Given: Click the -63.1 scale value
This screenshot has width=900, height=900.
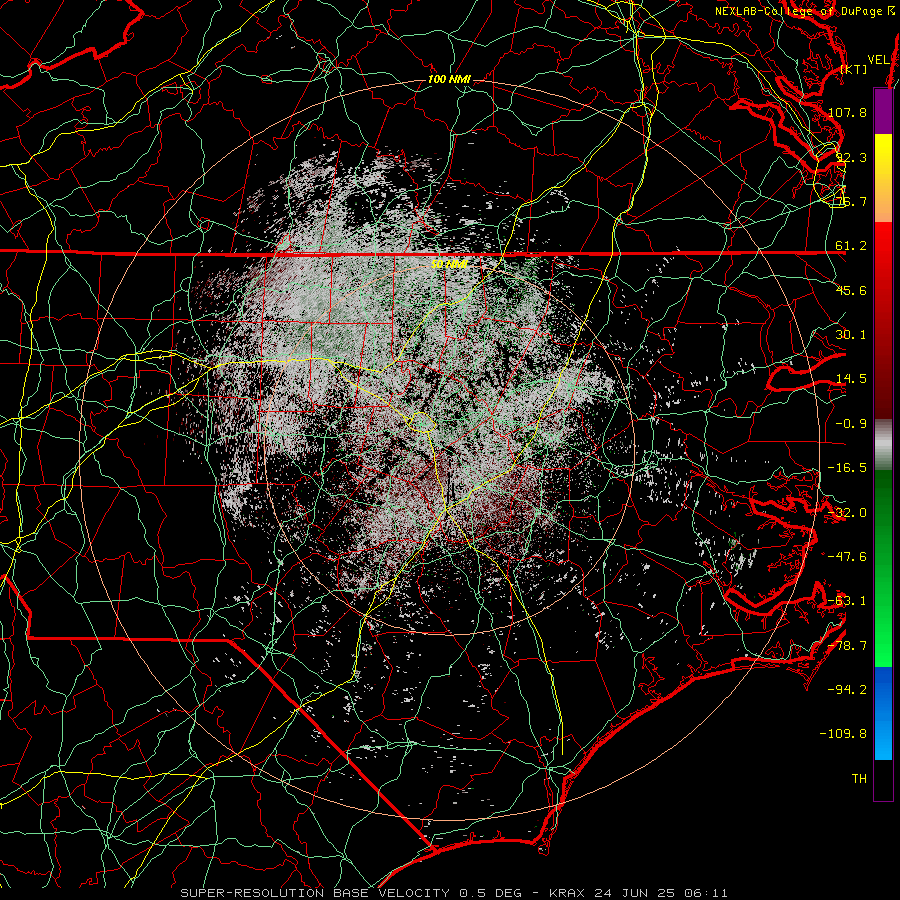Looking at the screenshot, I should pos(847,600).
